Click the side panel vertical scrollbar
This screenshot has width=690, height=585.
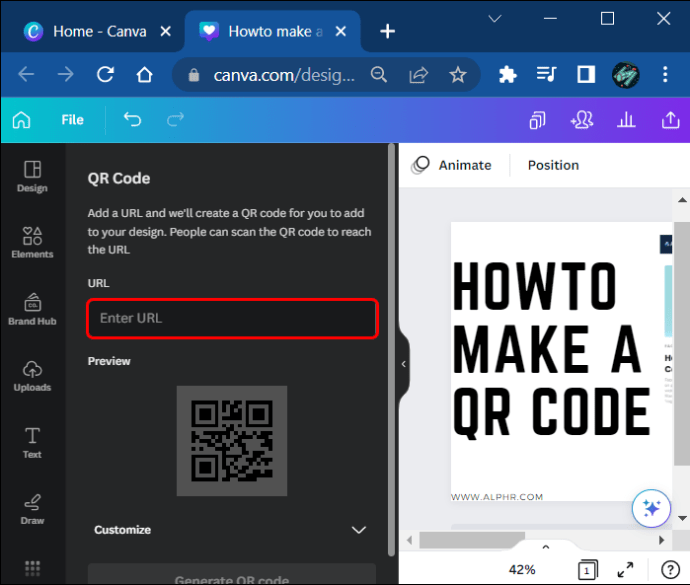pos(391,350)
